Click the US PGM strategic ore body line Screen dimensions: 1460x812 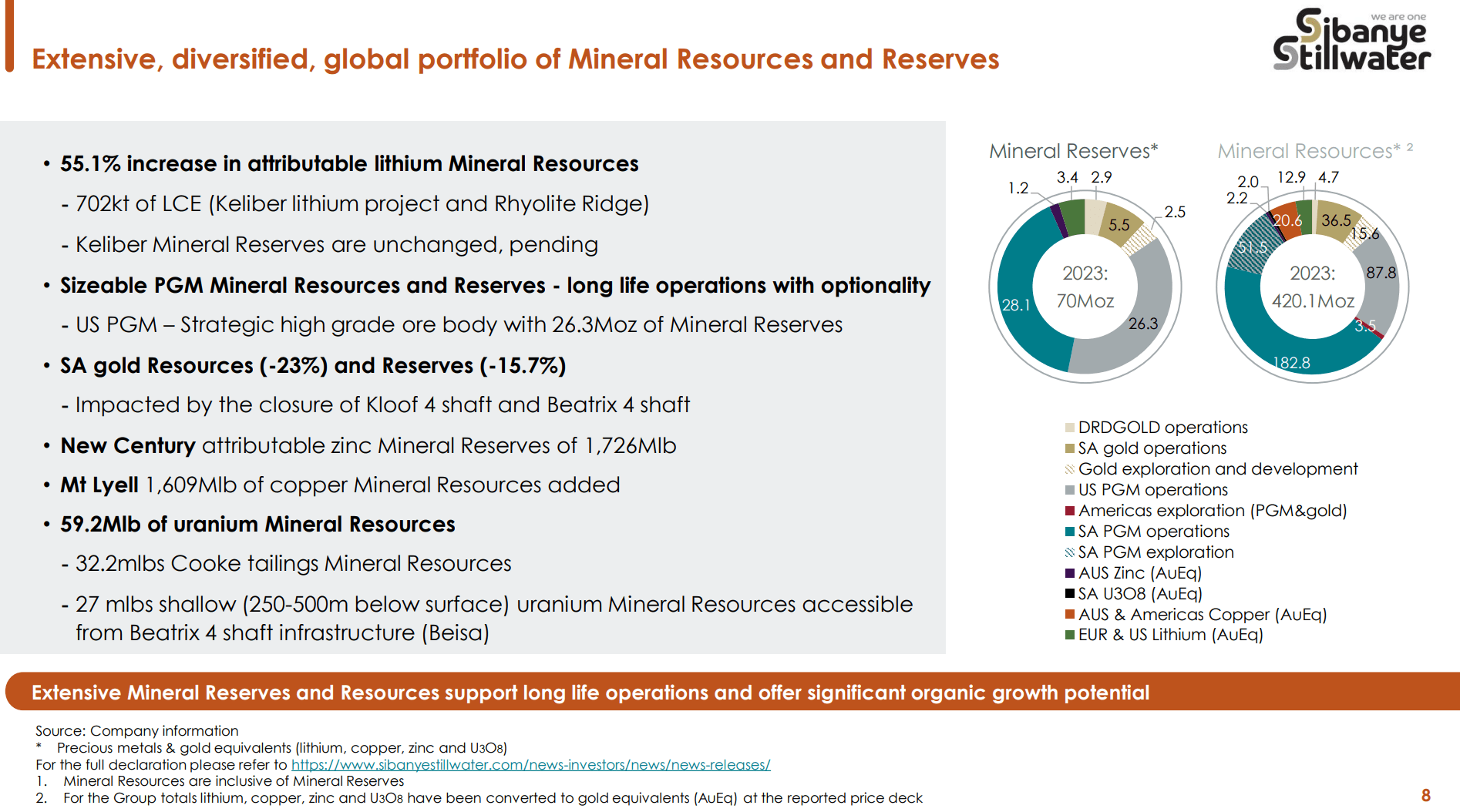tap(459, 324)
